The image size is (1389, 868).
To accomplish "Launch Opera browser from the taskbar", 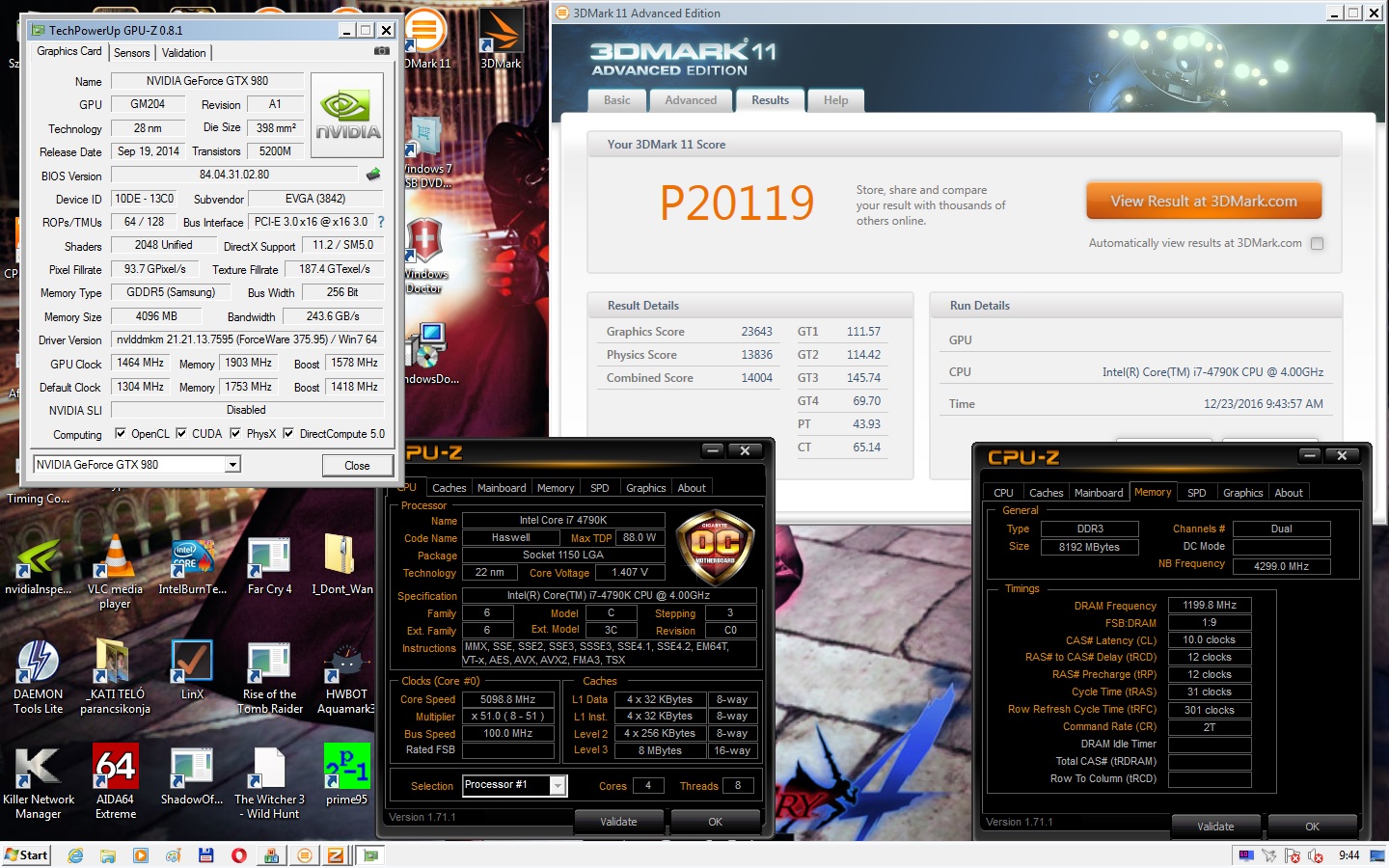I will coord(238,855).
